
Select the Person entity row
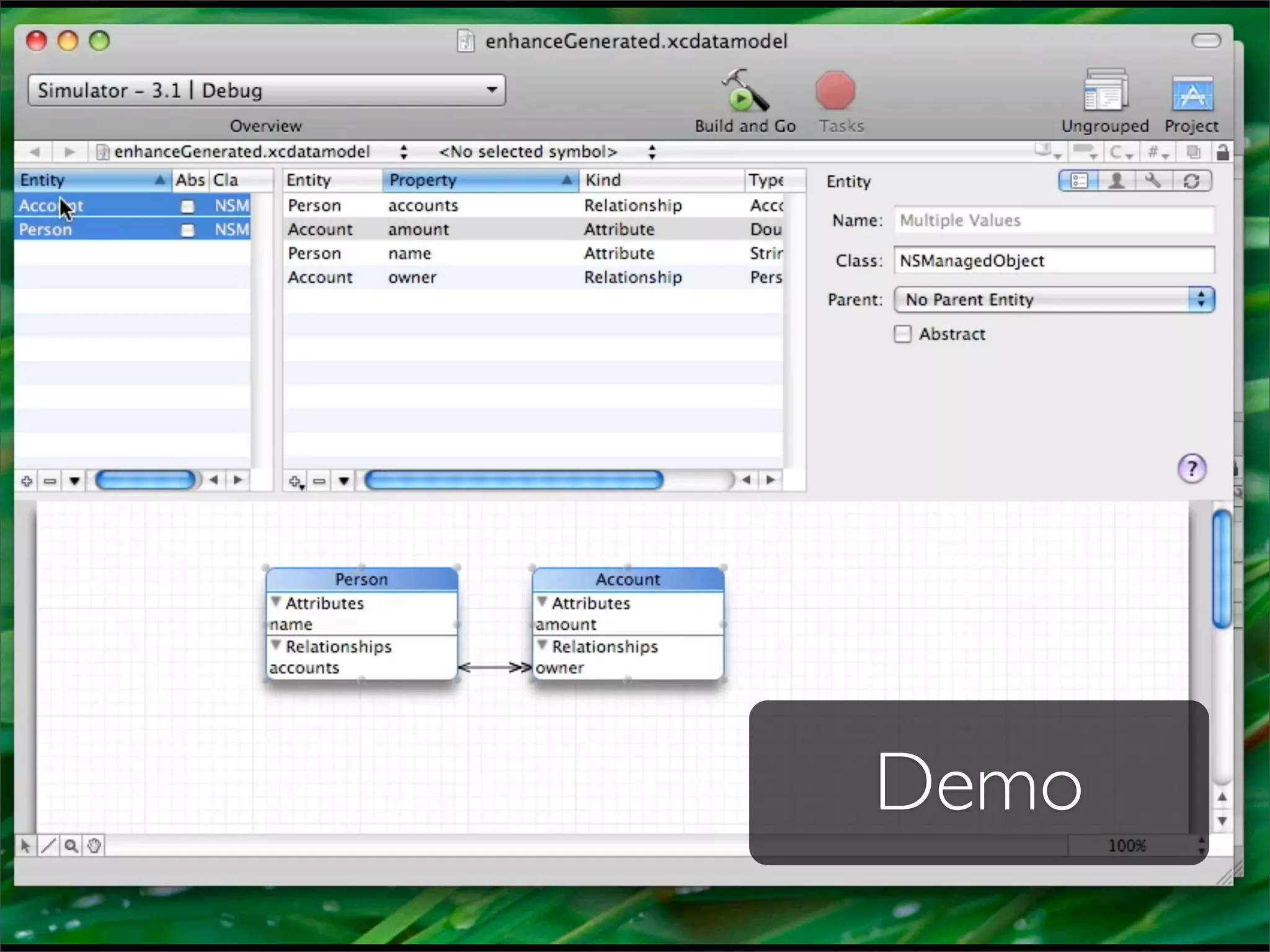(133, 230)
